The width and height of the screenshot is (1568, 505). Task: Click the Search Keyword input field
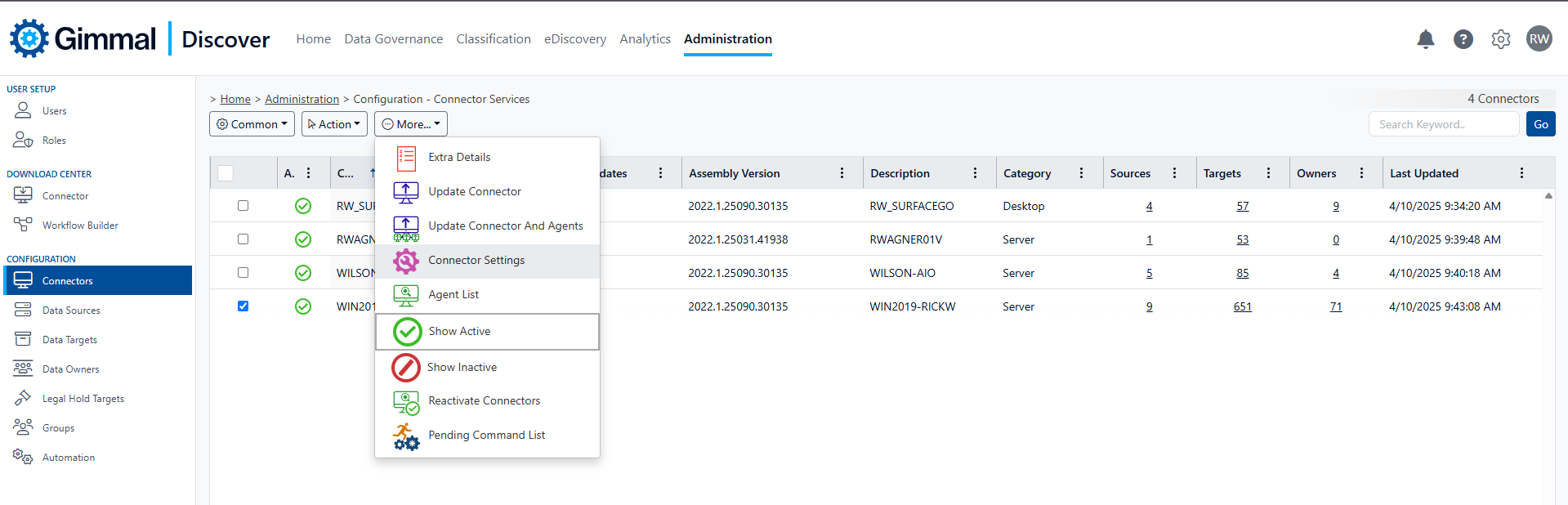1443,124
